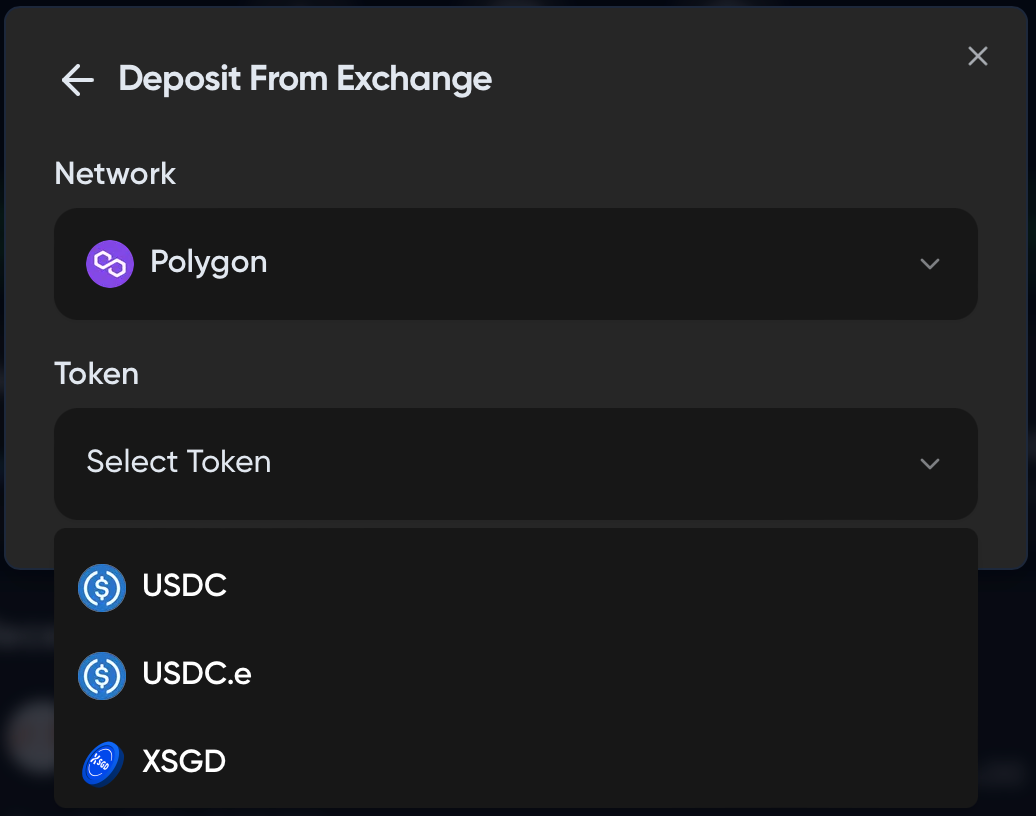Pick the USDC.e token option
The image size is (1036, 816).
coord(197,674)
